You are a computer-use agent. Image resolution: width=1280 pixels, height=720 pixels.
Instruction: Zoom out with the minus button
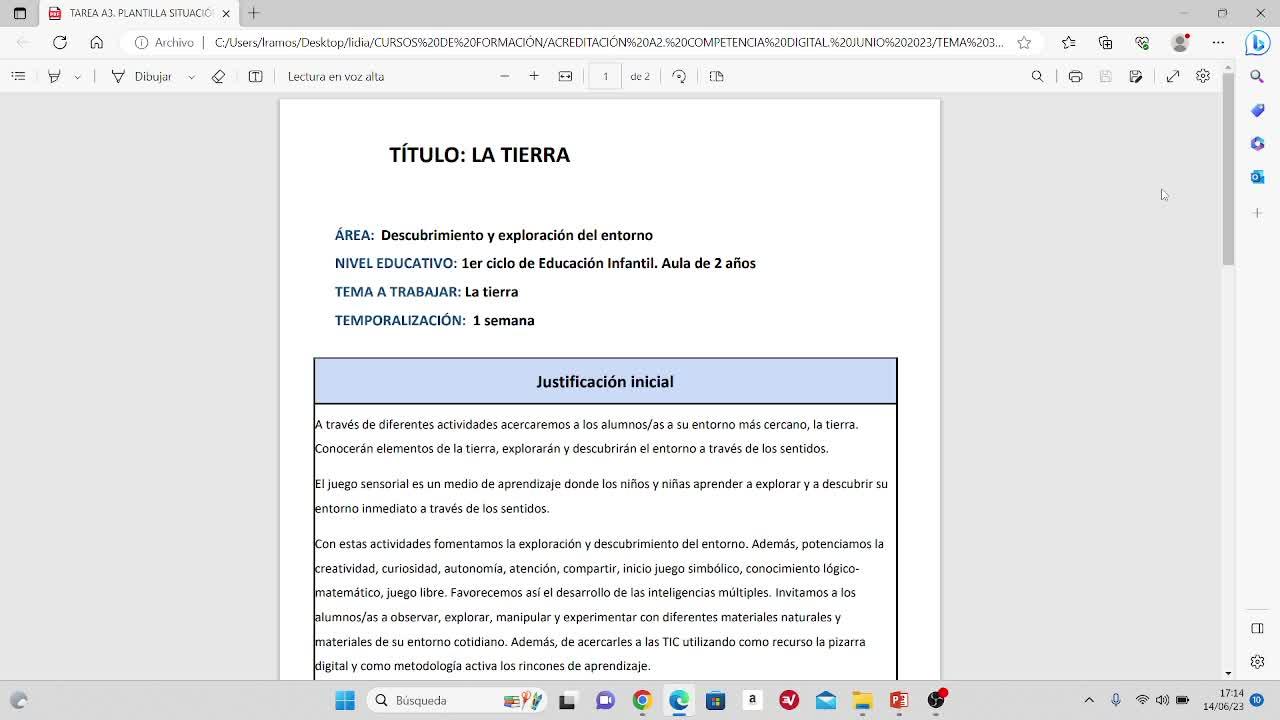pos(504,76)
